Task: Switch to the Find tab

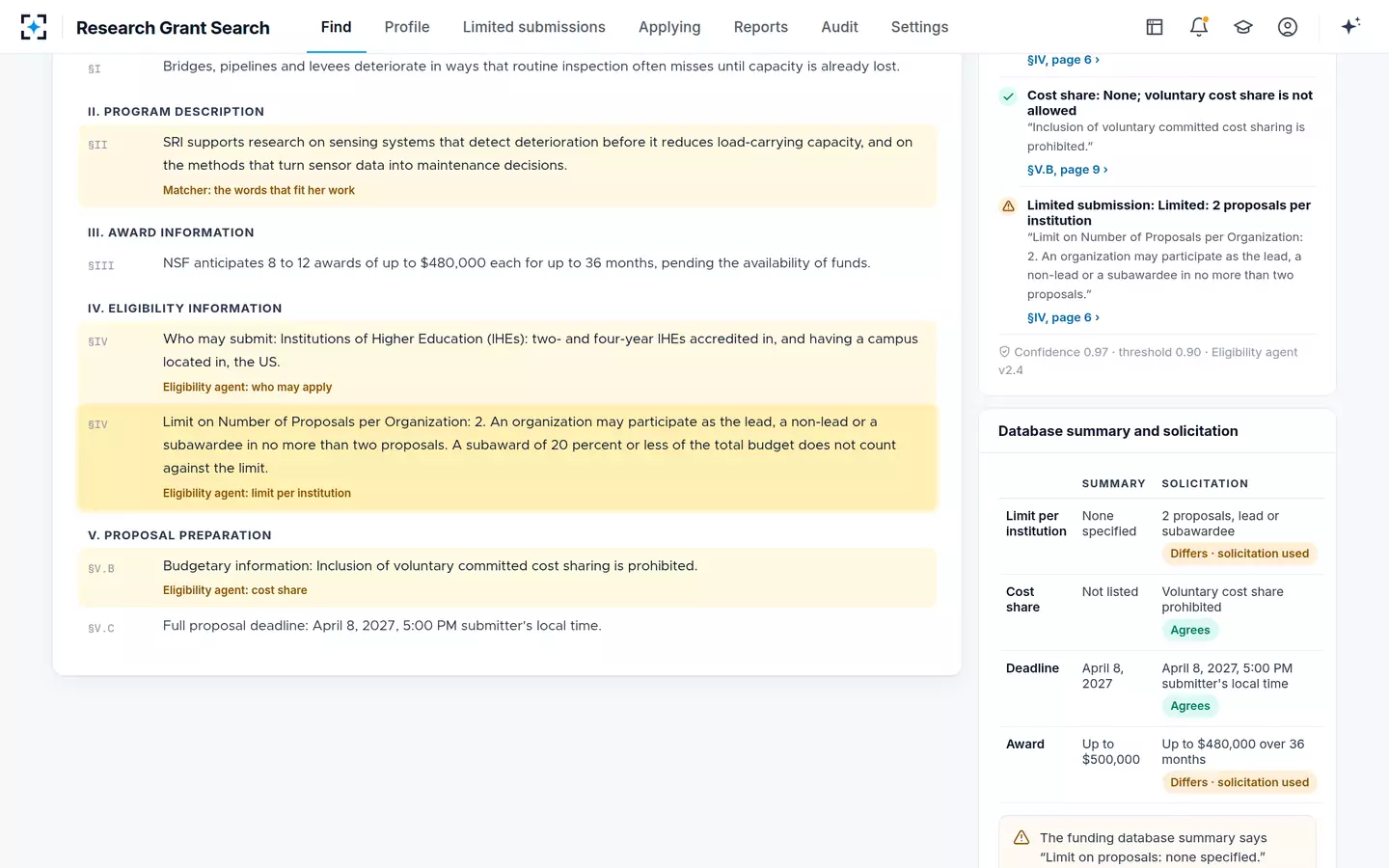Action: [x=336, y=27]
